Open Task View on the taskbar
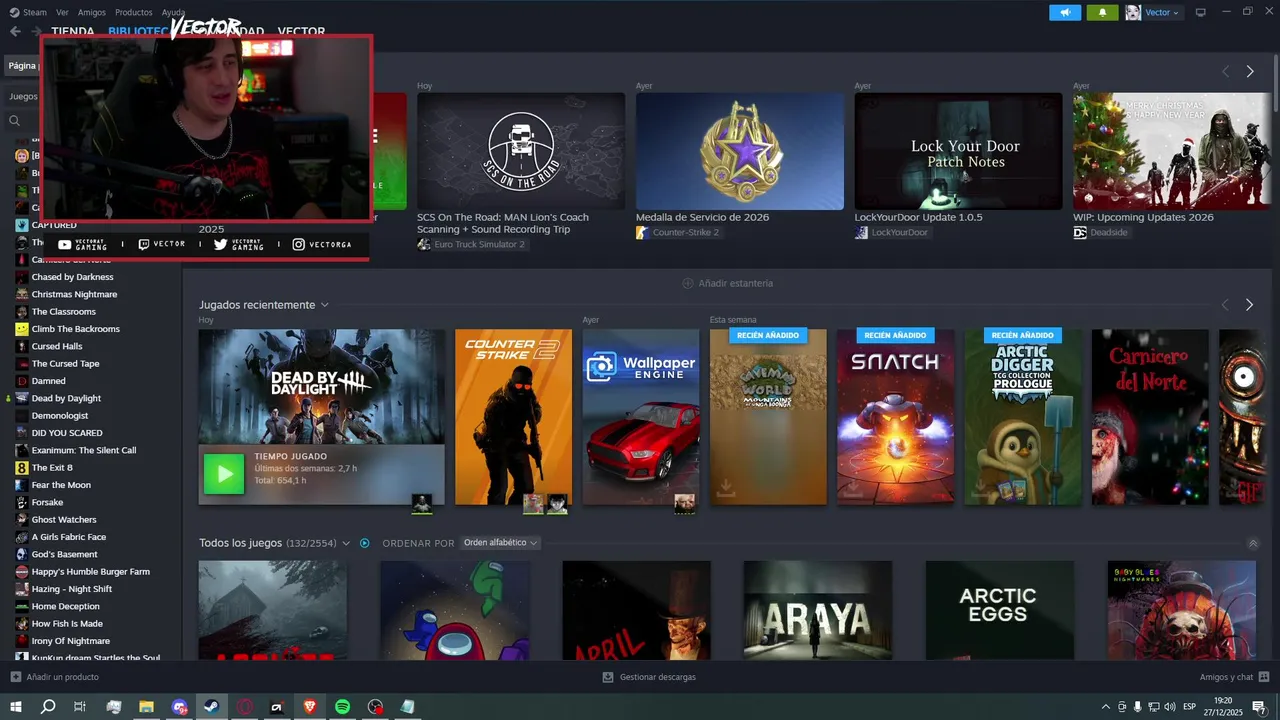 tap(80, 707)
